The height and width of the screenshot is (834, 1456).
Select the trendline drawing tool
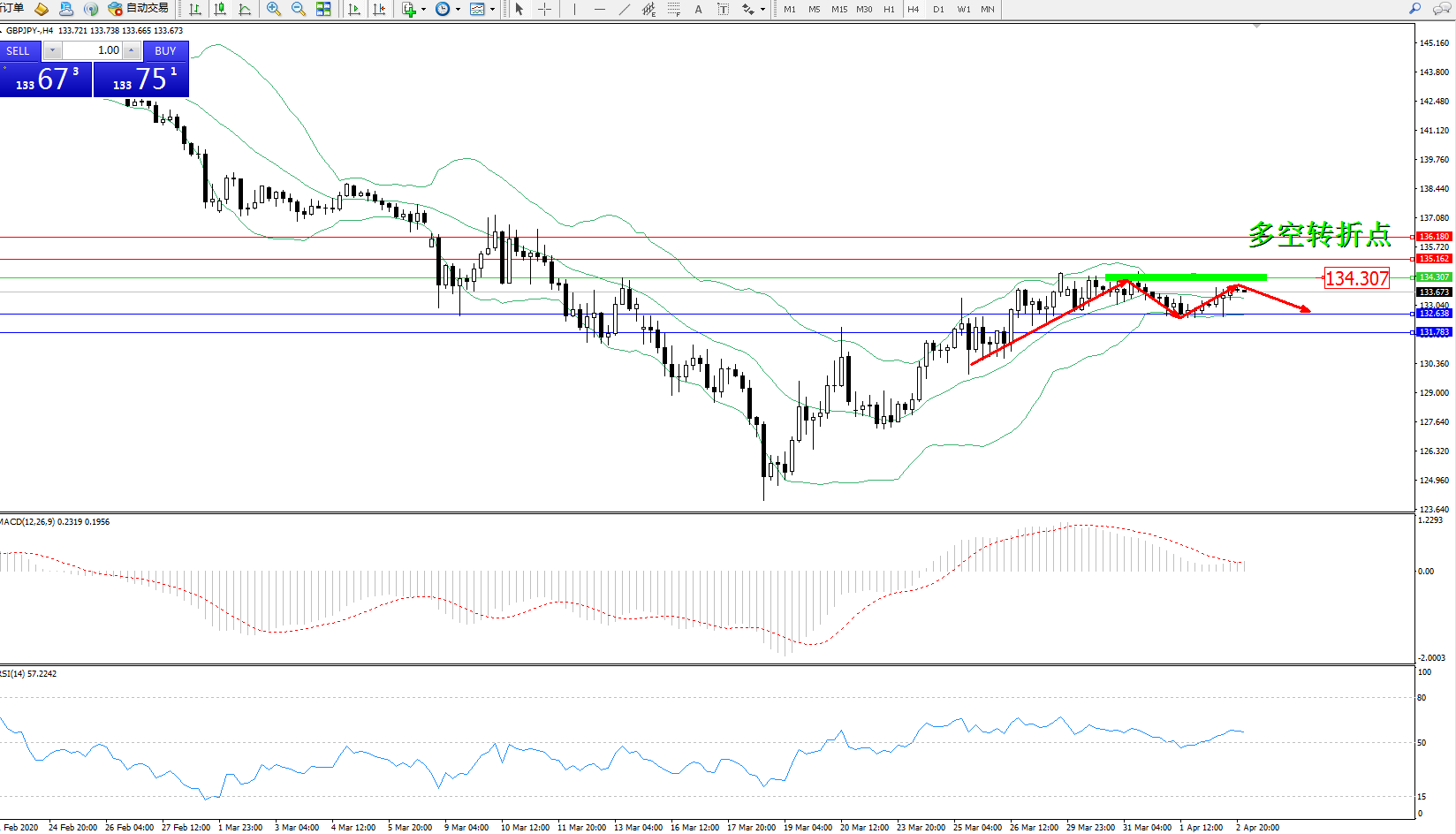[x=625, y=9]
